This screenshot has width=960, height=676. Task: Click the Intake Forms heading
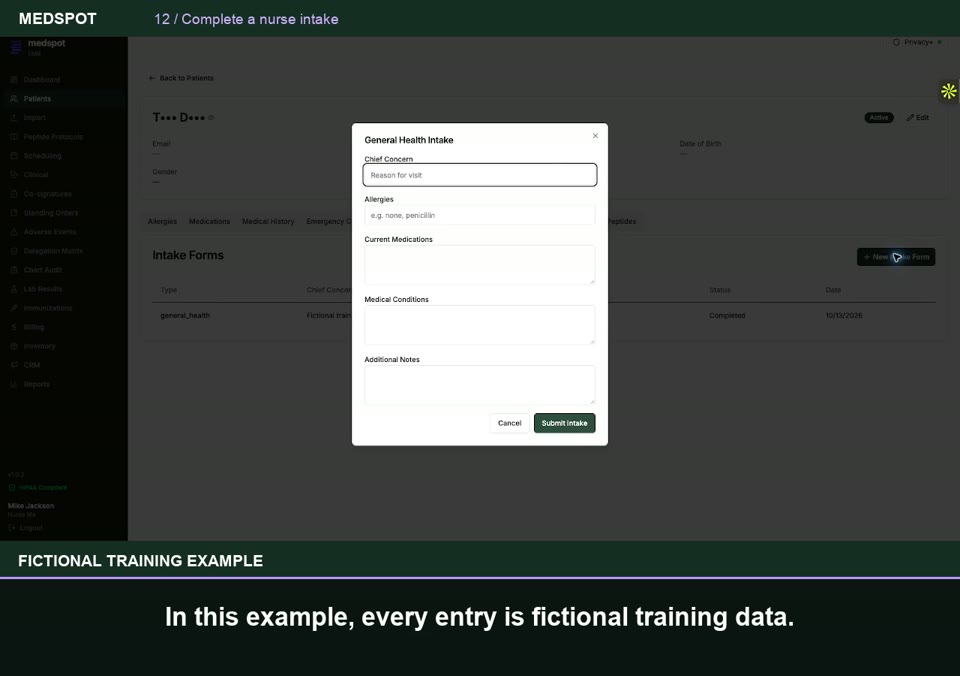(188, 255)
